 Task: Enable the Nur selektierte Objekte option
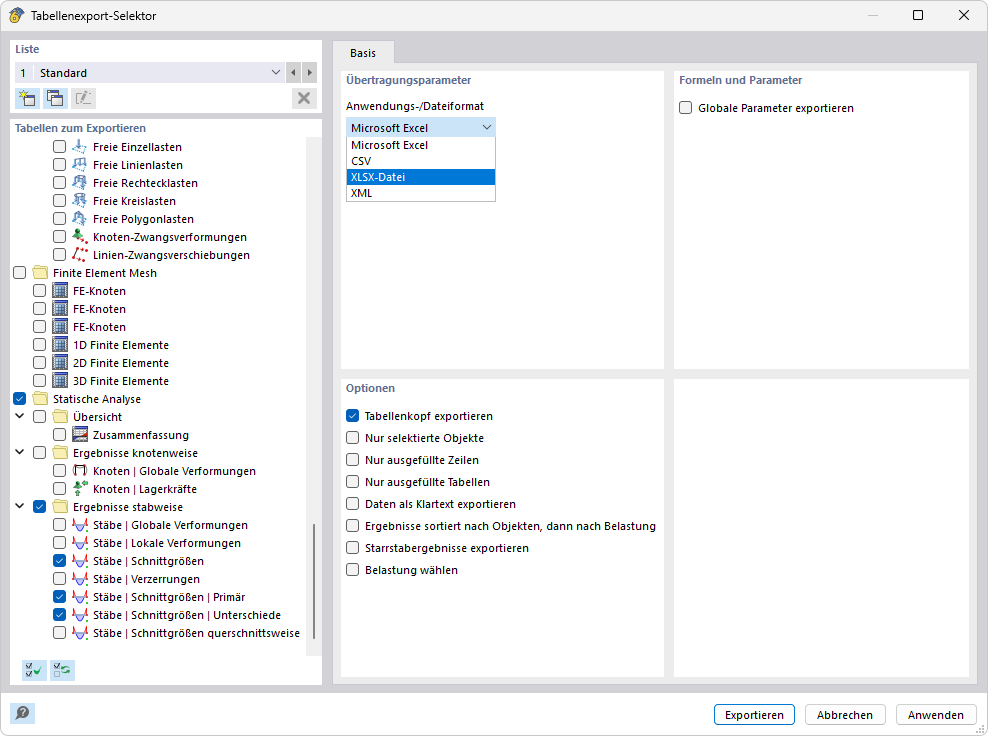352,437
